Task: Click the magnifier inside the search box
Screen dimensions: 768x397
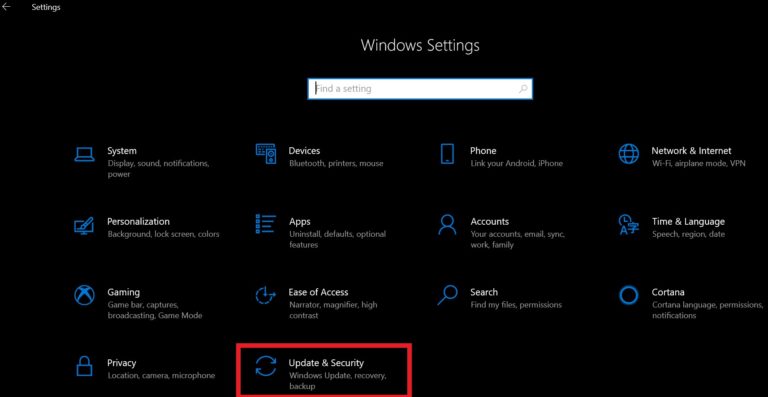Action: coord(523,89)
